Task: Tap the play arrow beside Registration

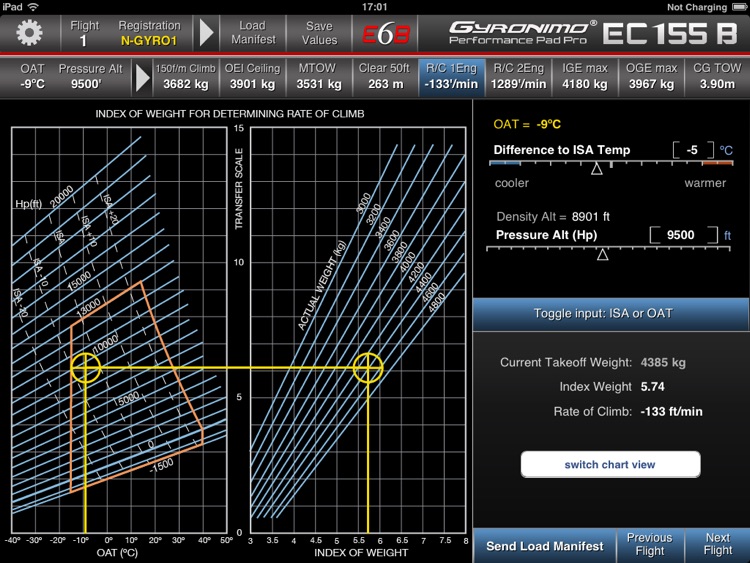Action: coord(206,33)
